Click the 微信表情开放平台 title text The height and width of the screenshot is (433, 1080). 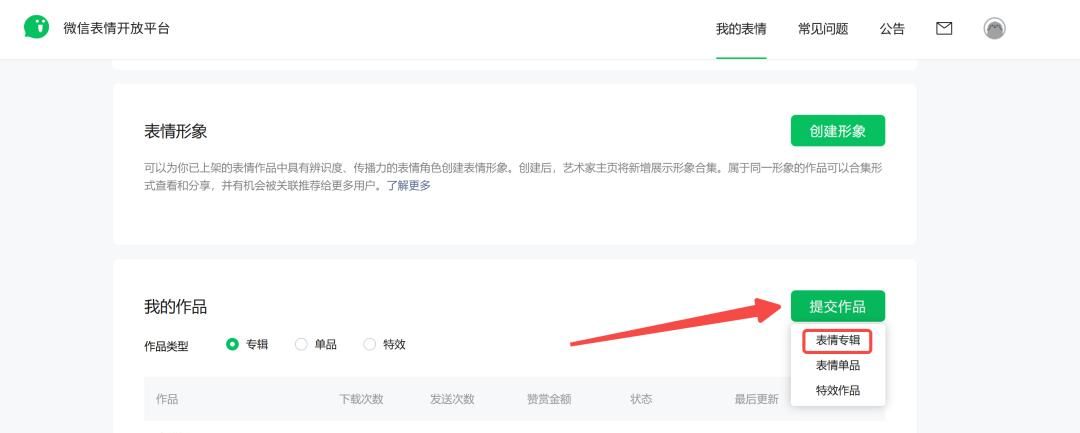click(116, 28)
